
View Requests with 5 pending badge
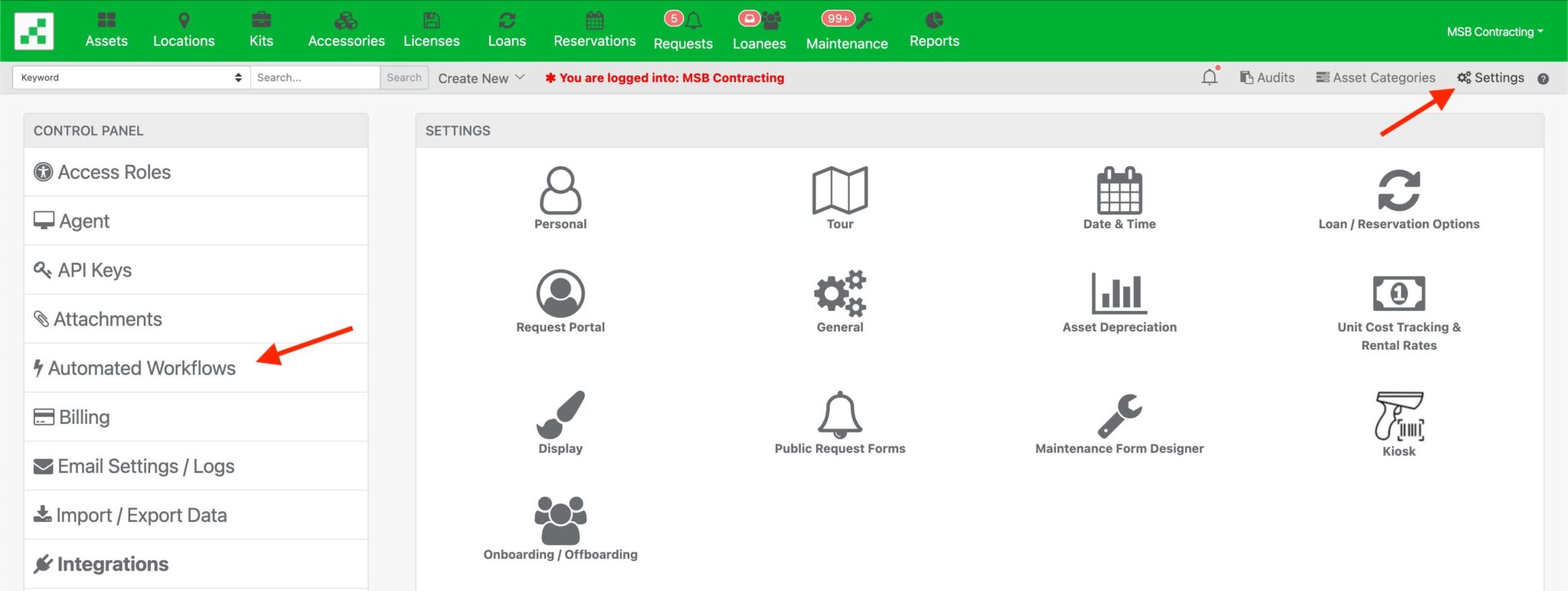coord(683,31)
